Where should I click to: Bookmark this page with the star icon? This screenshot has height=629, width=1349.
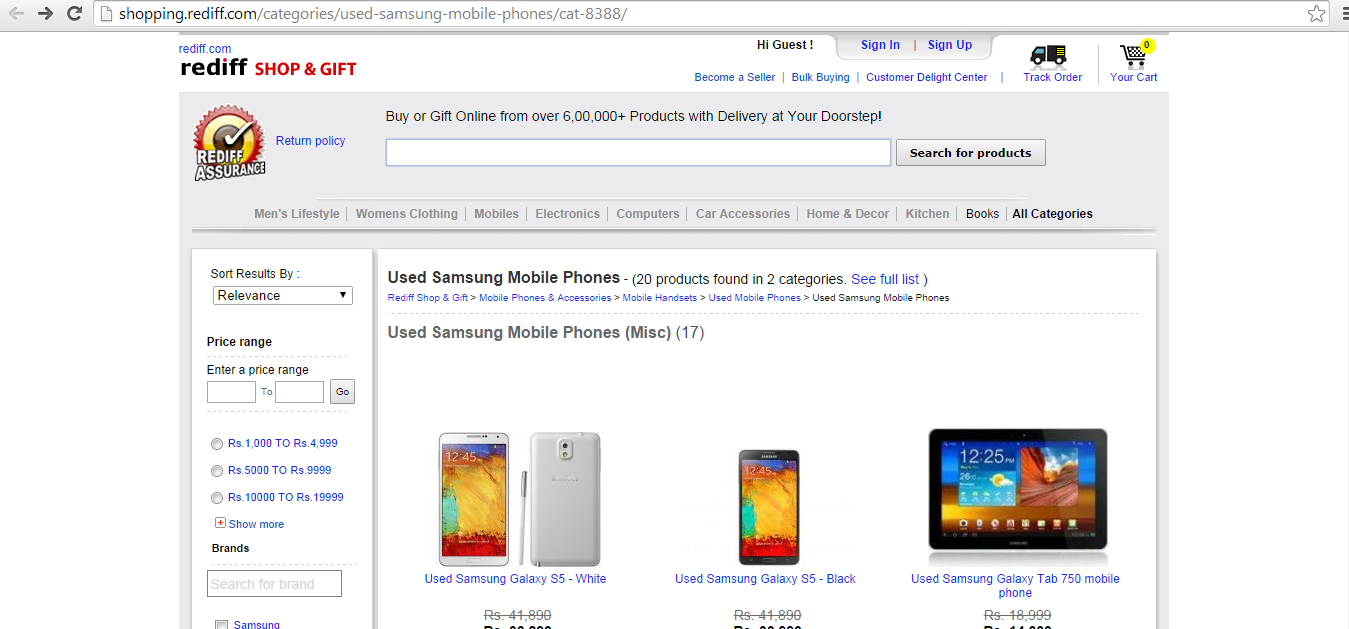coord(1317,14)
